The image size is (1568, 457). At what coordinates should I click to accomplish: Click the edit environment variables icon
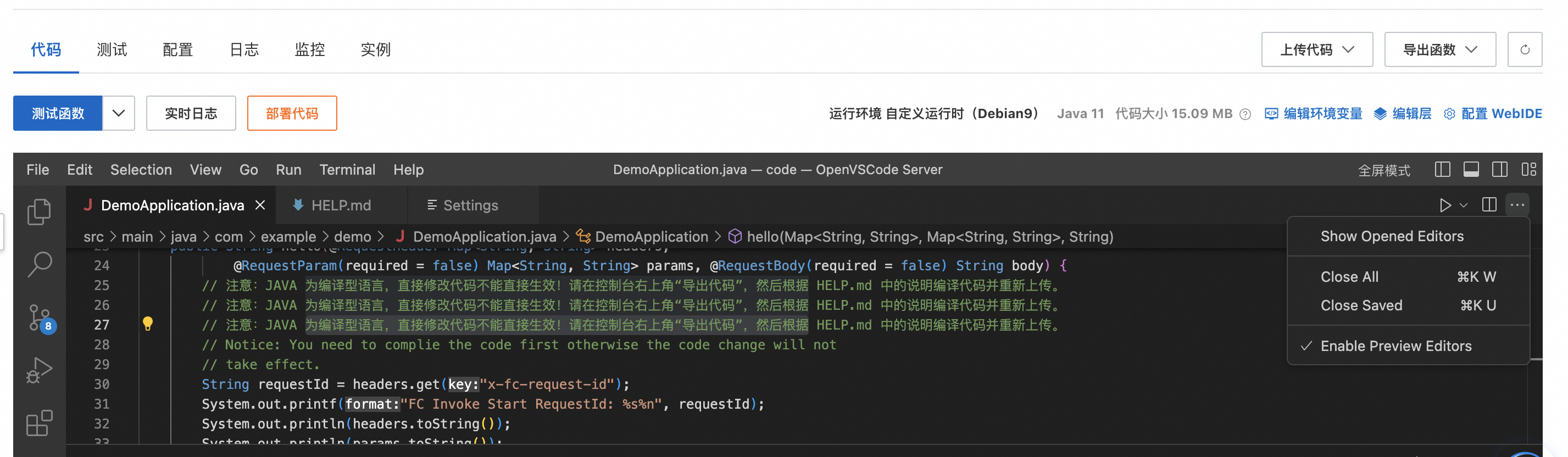click(1271, 114)
